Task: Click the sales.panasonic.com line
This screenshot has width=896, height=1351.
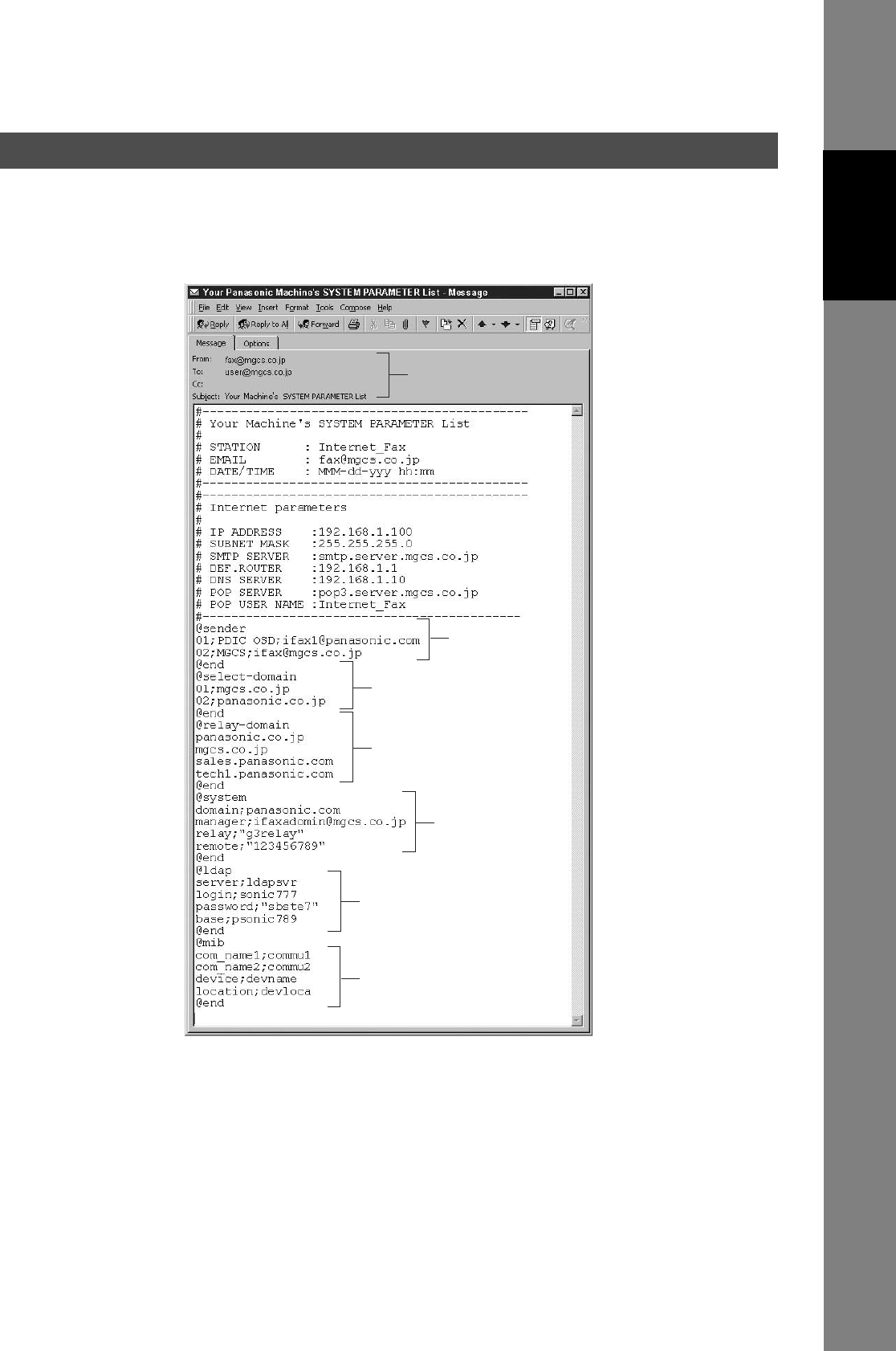Action: 265,761
